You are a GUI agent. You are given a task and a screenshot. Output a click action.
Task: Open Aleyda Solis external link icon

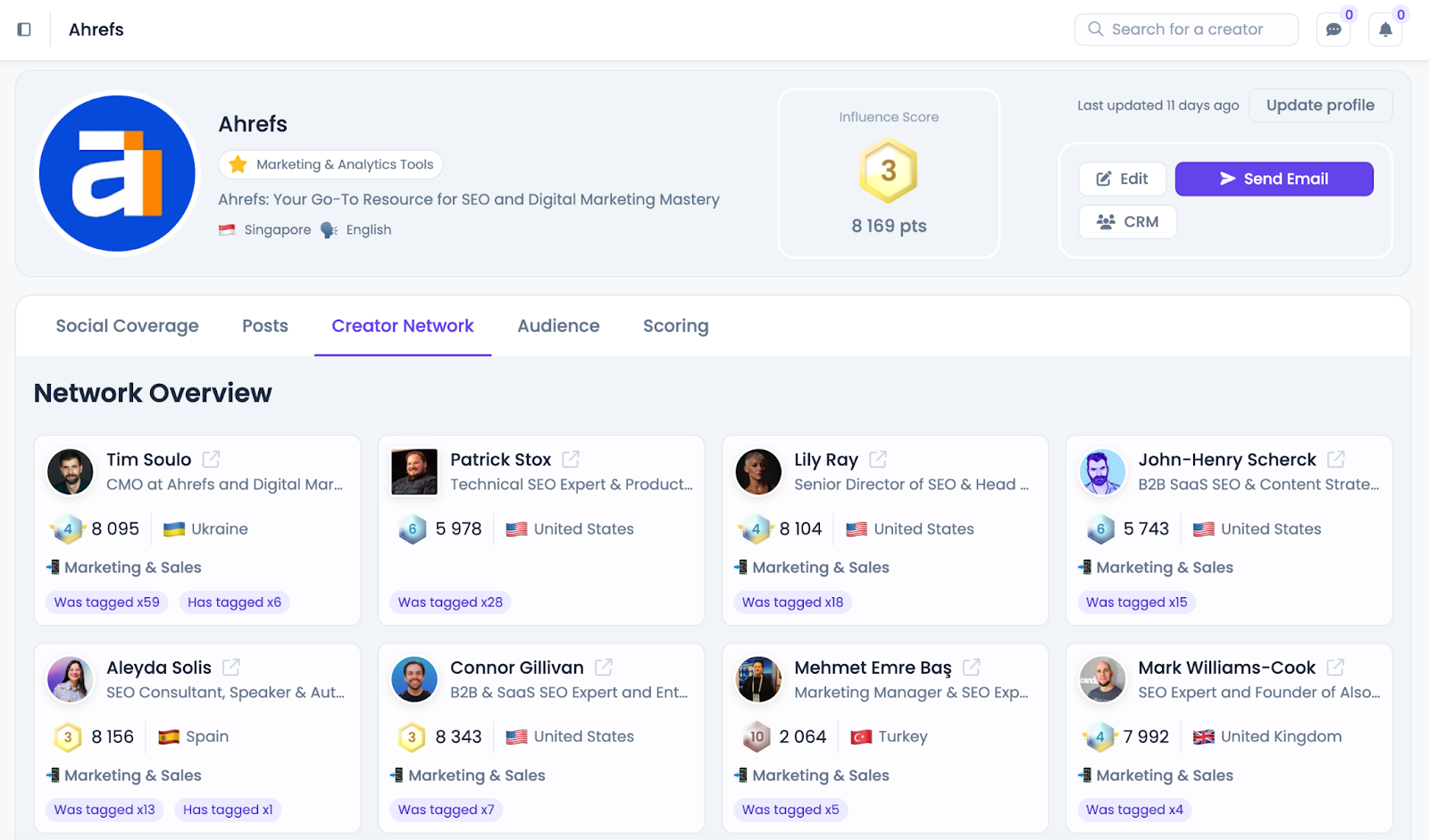point(231,667)
